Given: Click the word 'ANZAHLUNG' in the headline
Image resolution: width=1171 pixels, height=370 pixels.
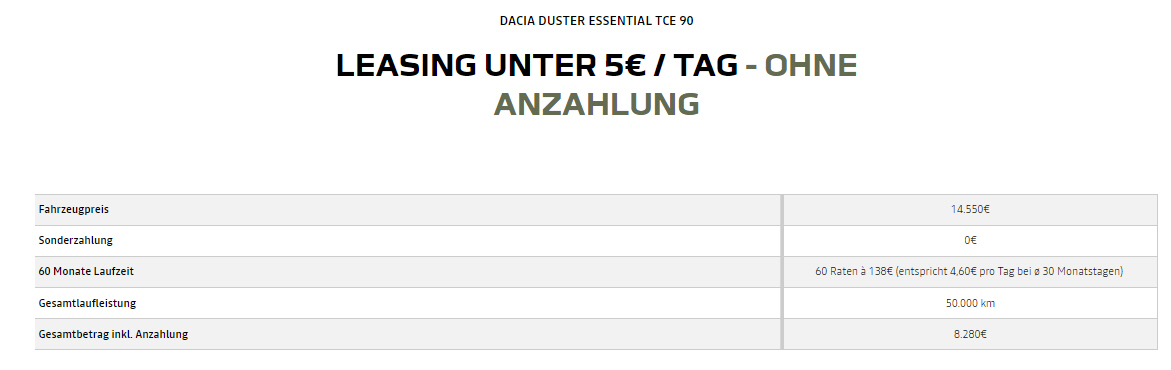Looking at the screenshot, I should [596, 104].
